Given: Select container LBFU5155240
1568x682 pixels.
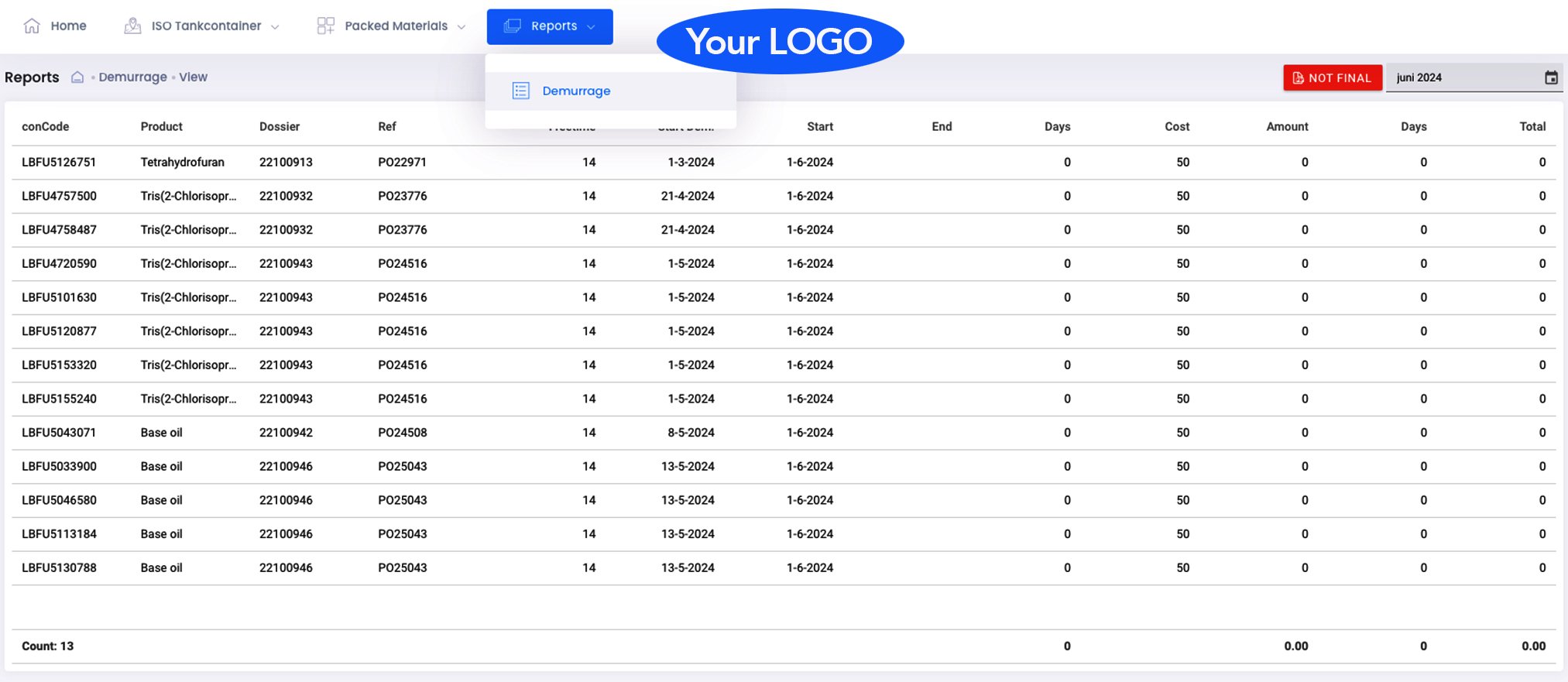Looking at the screenshot, I should click(59, 399).
